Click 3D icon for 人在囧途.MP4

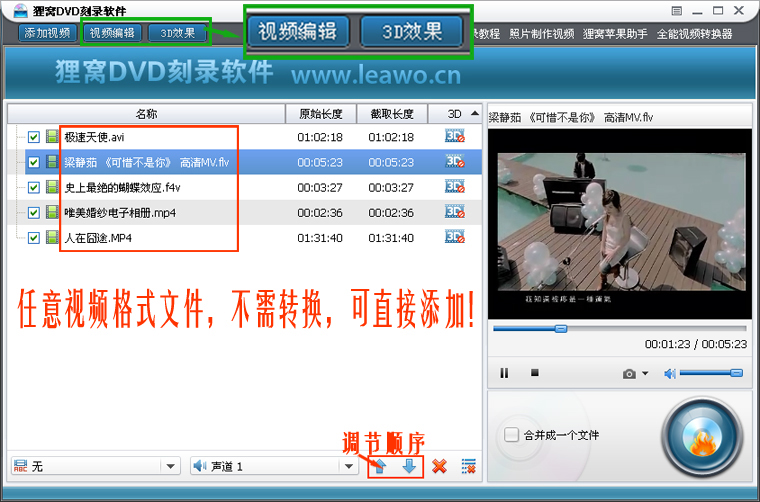point(455,237)
